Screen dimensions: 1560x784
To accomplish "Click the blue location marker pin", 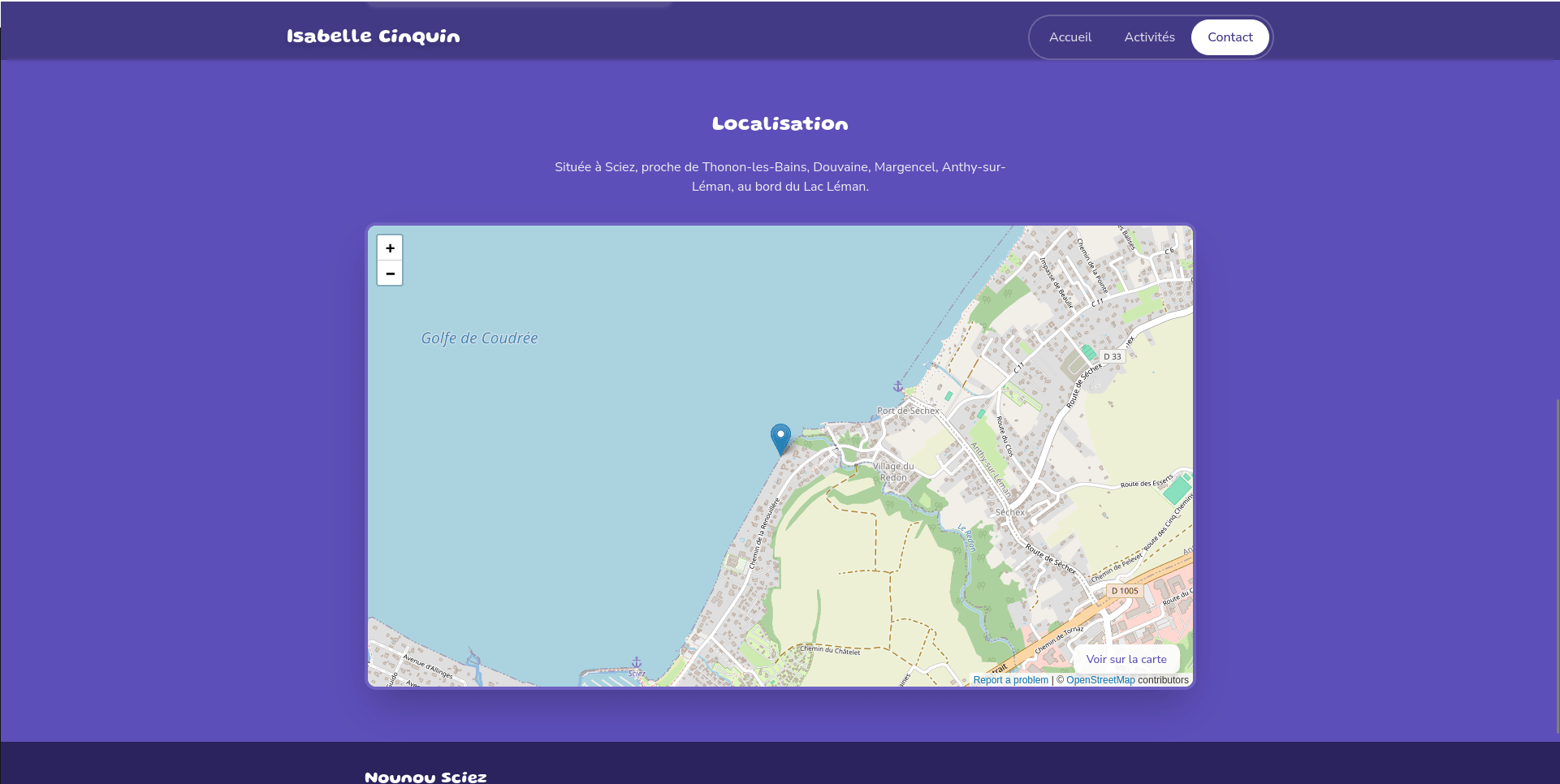I will [780, 437].
